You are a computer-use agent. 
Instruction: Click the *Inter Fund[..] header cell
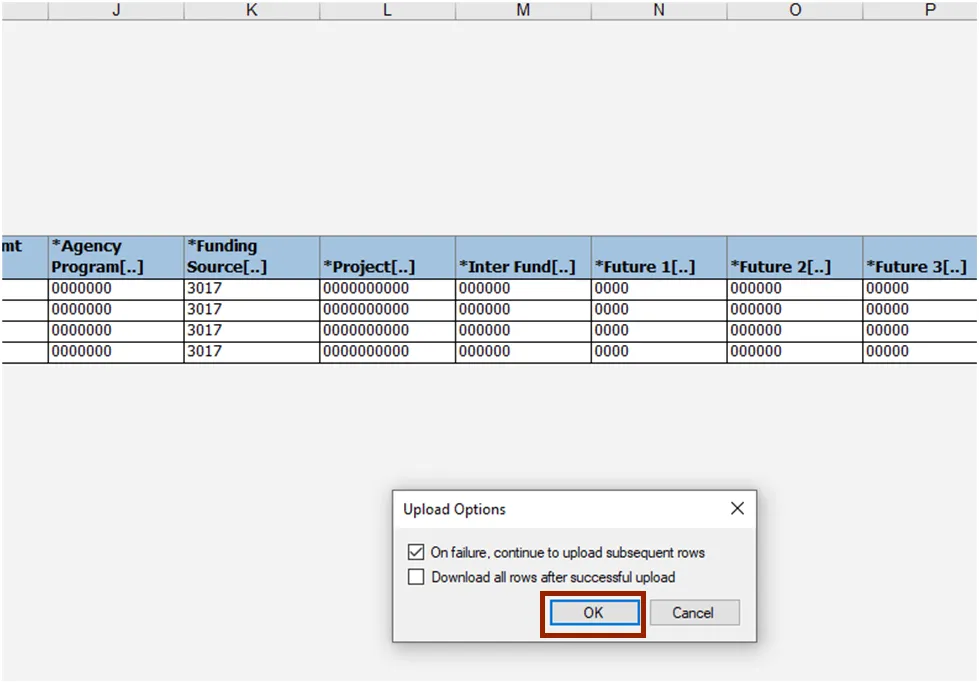point(523,257)
